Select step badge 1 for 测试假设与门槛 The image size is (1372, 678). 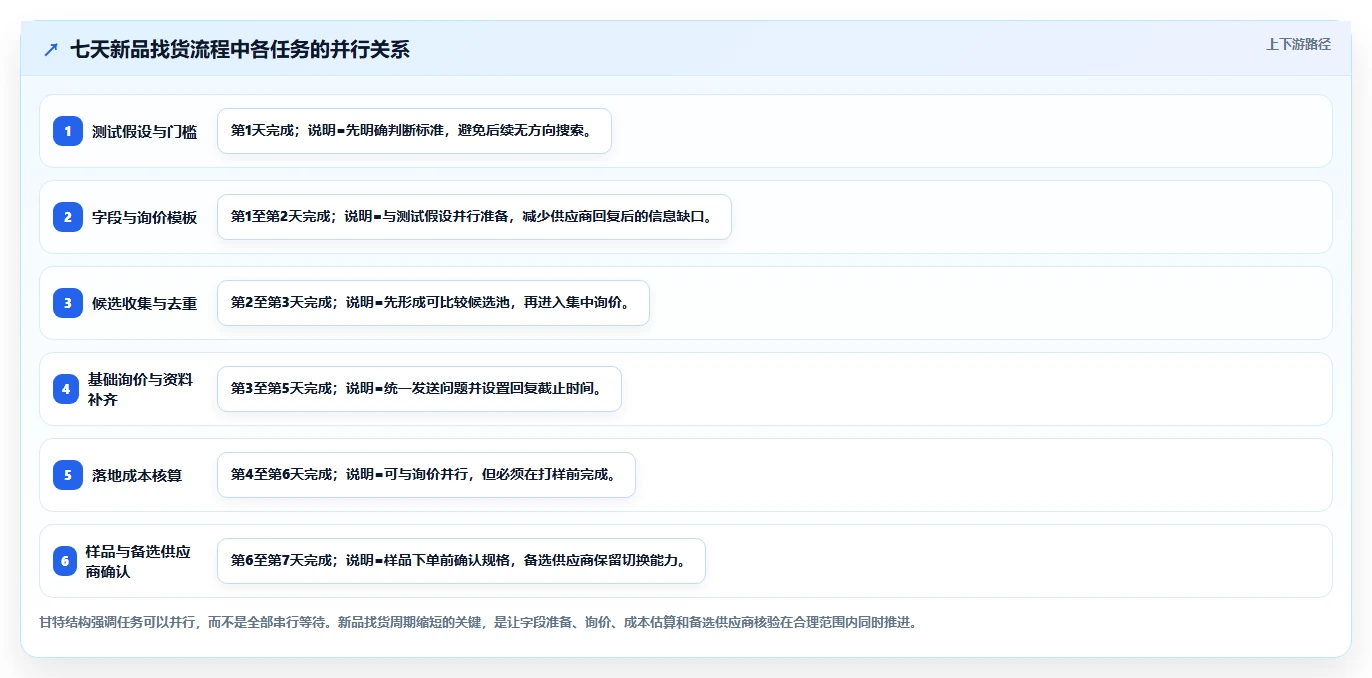click(68, 131)
